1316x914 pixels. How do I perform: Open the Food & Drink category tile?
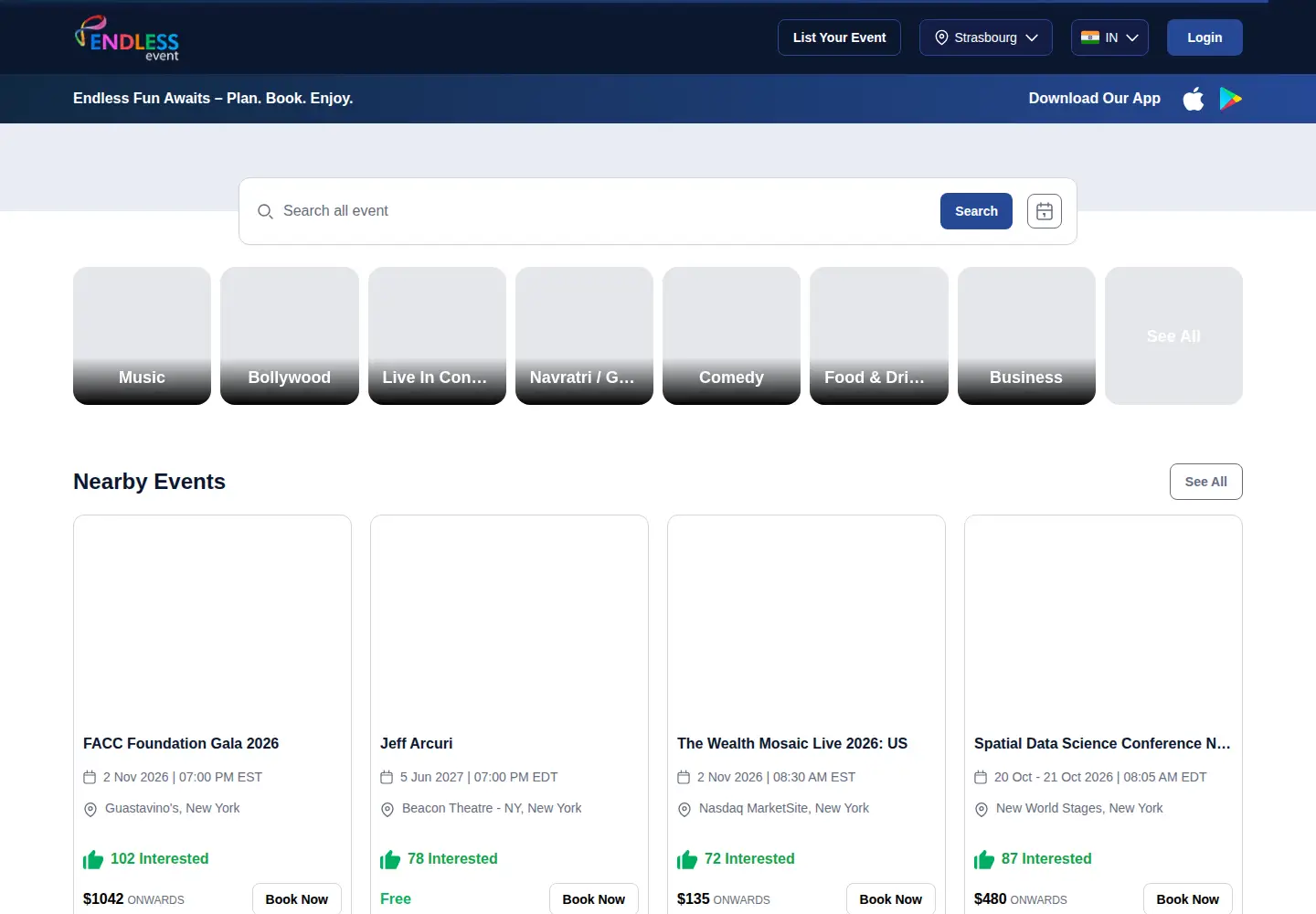tap(879, 335)
